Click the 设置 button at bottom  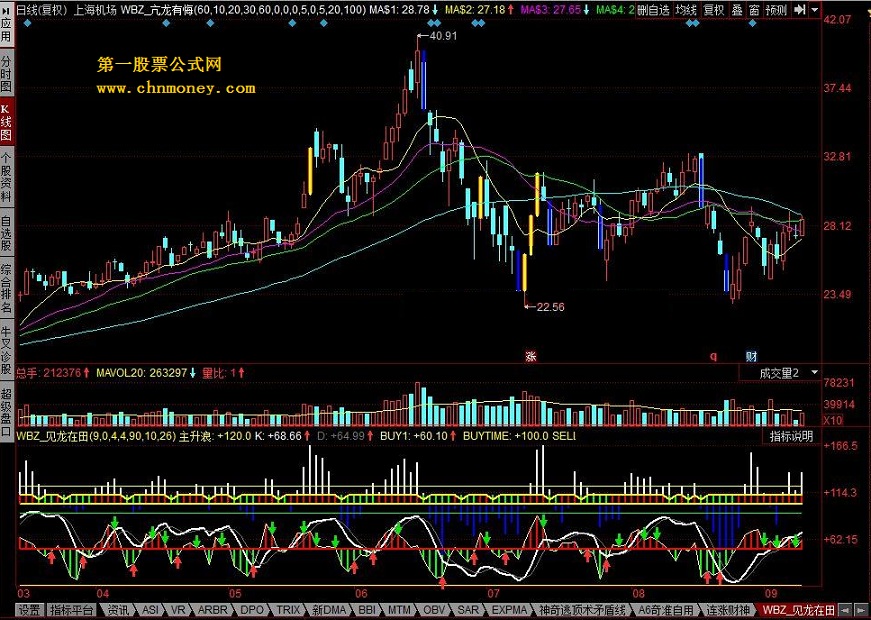pyautogui.click(x=29, y=610)
